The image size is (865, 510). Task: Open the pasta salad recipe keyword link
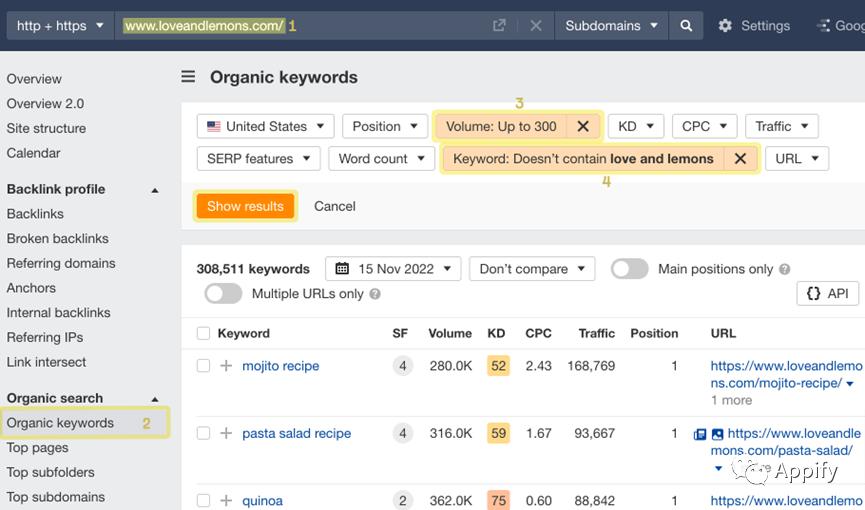click(296, 434)
